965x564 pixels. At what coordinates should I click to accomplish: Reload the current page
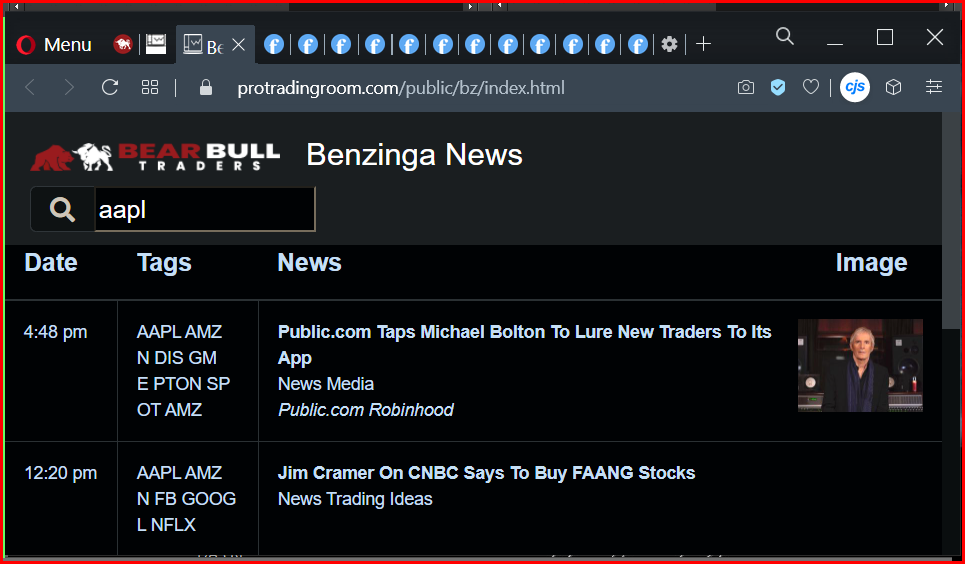pyautogui.click(x=110, y=88)
